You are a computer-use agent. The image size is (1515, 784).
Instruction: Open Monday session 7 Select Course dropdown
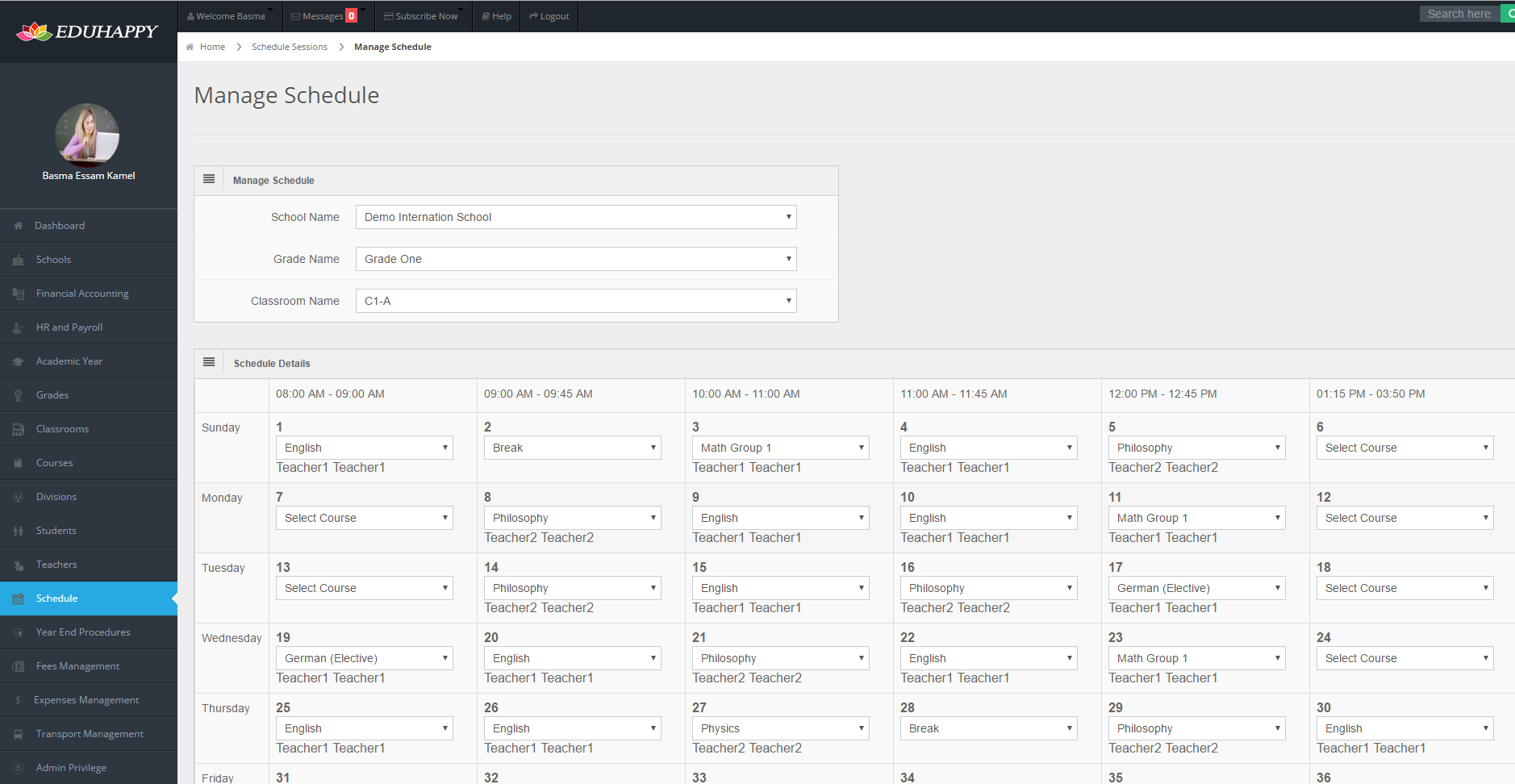pyautogui.click(x=365, y=518)
